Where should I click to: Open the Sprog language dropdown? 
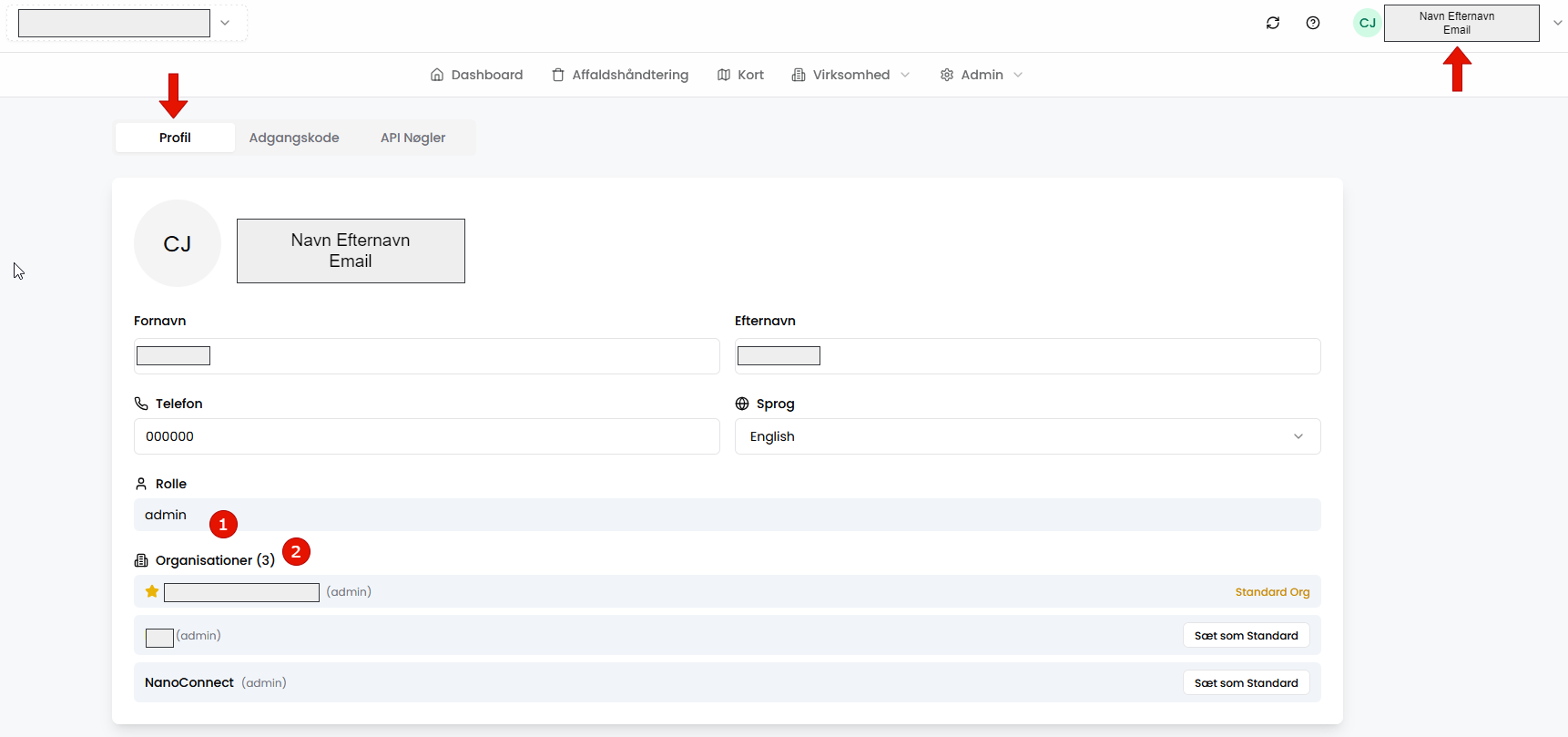pyautogui.click(x=1027, y=436)
